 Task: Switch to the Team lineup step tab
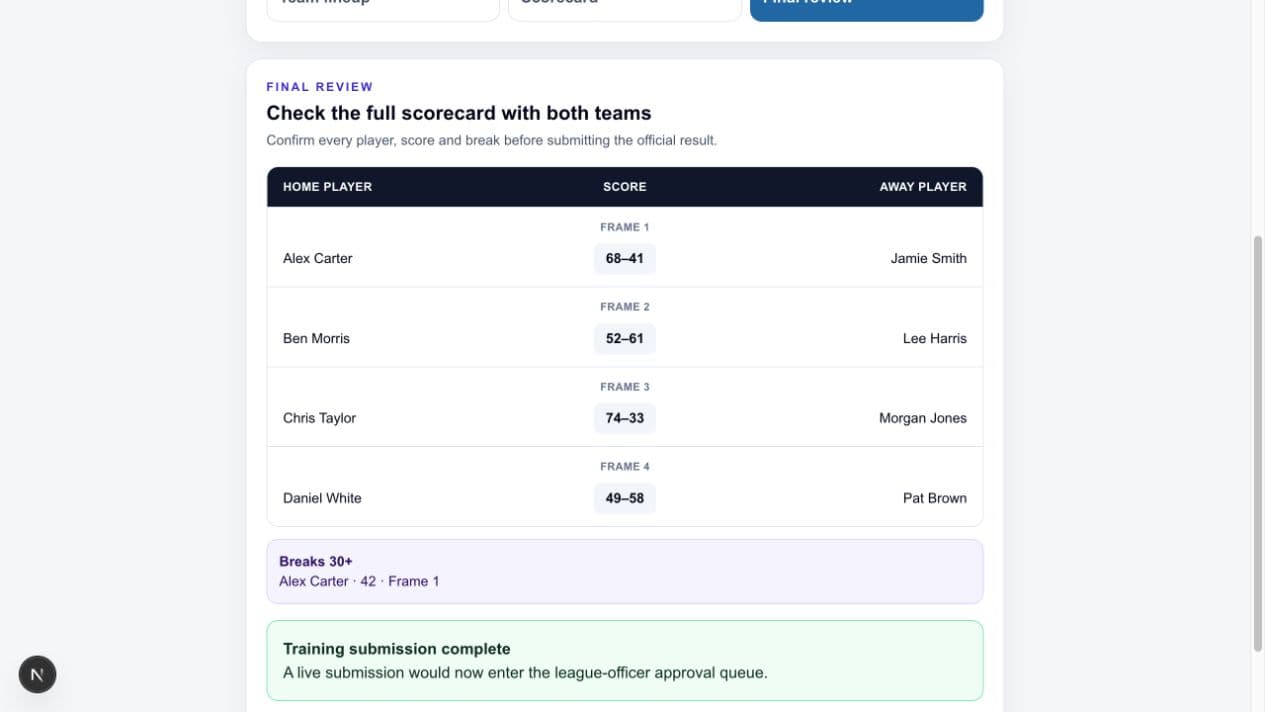click(x=383, y=6)
